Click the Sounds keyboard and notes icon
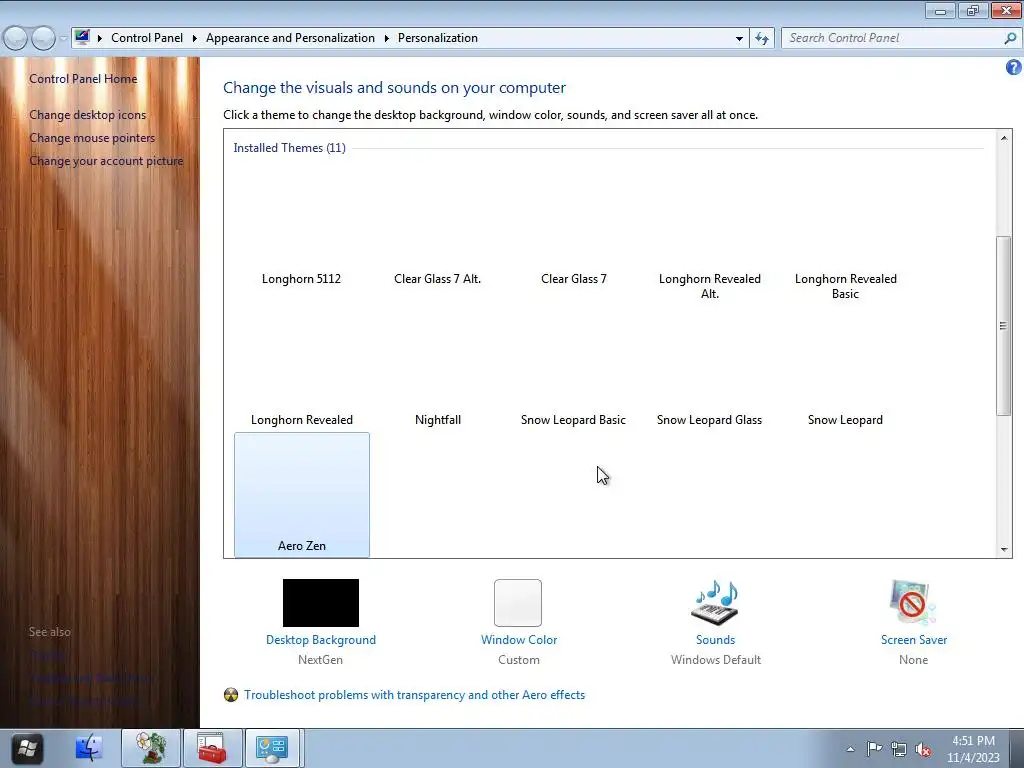The width and height of the screenshot is (1024, 768). (x=715, y=603)
